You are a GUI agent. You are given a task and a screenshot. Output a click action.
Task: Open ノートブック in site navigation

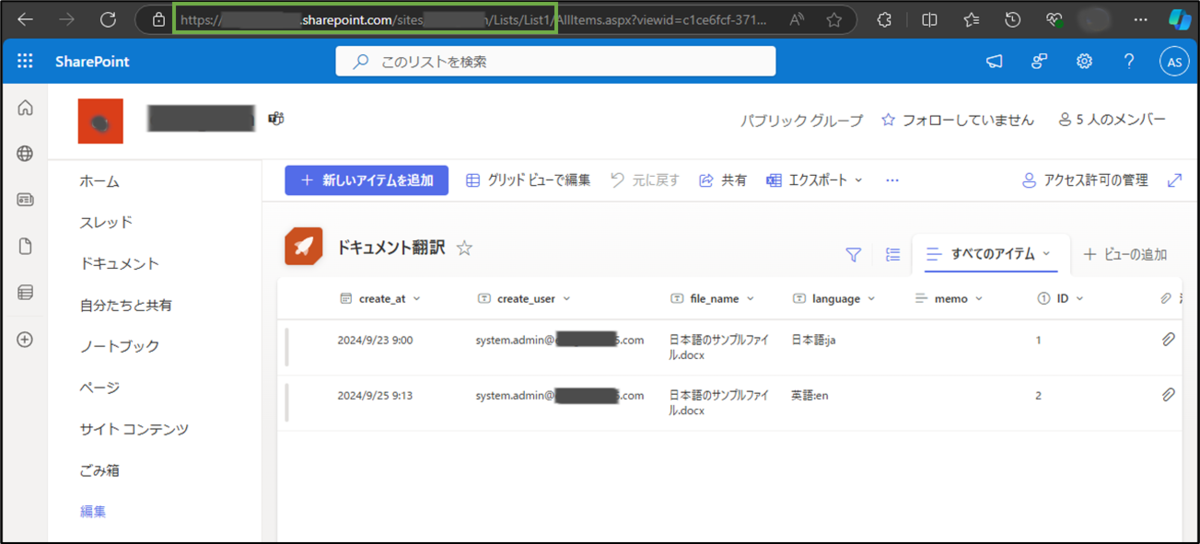click(119, 346)
